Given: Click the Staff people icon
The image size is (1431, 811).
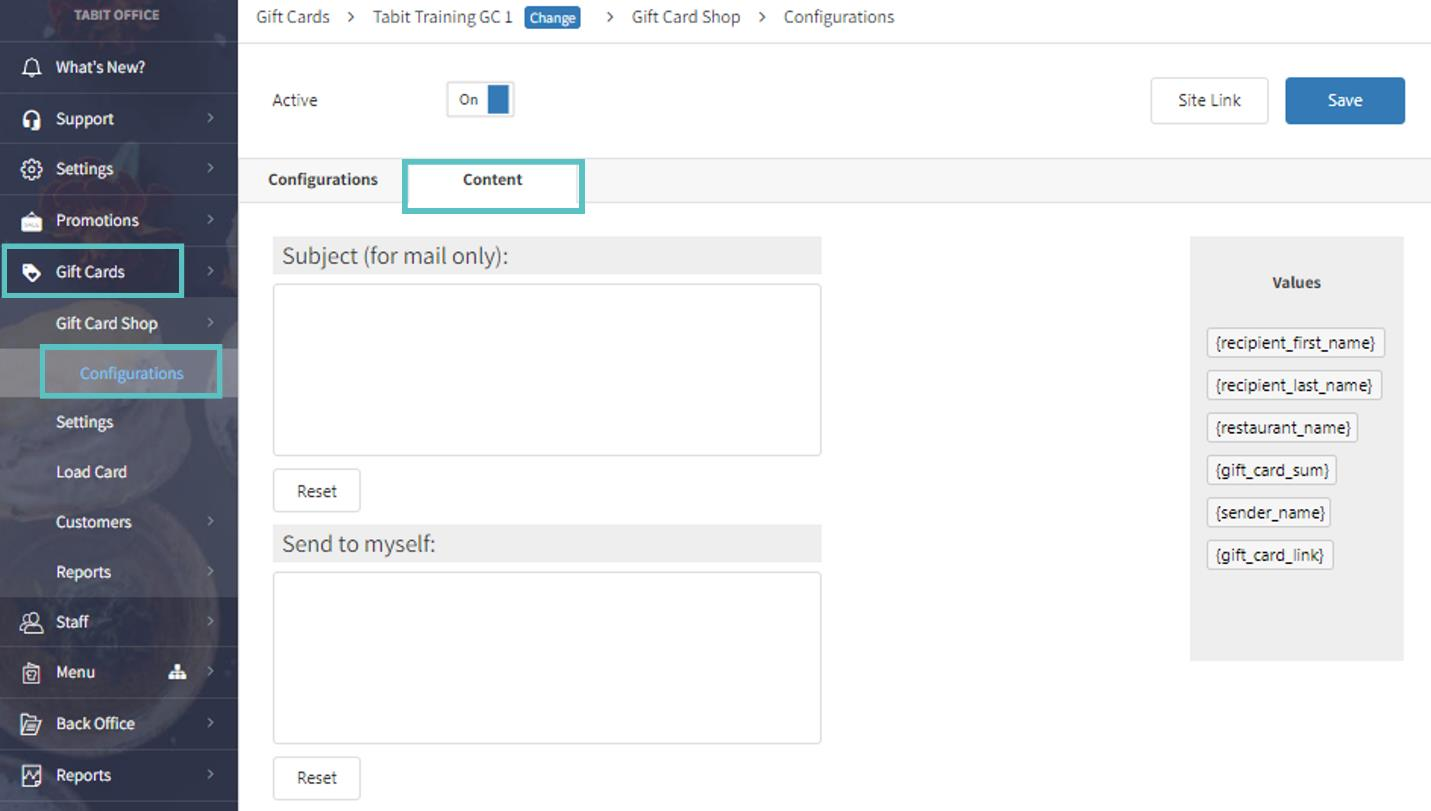Looking at the screenshot, I should click(x=32, y=622).
